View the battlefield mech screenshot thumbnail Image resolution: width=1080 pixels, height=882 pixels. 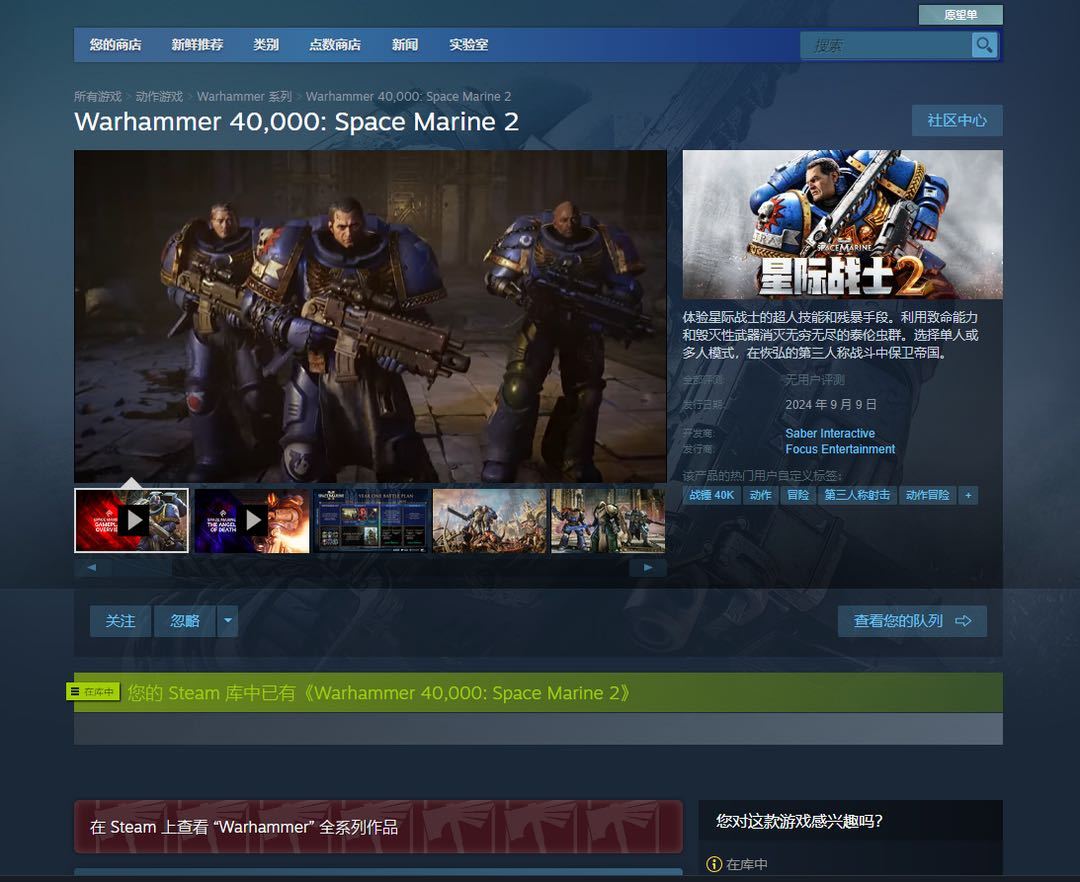pos(490,521)
